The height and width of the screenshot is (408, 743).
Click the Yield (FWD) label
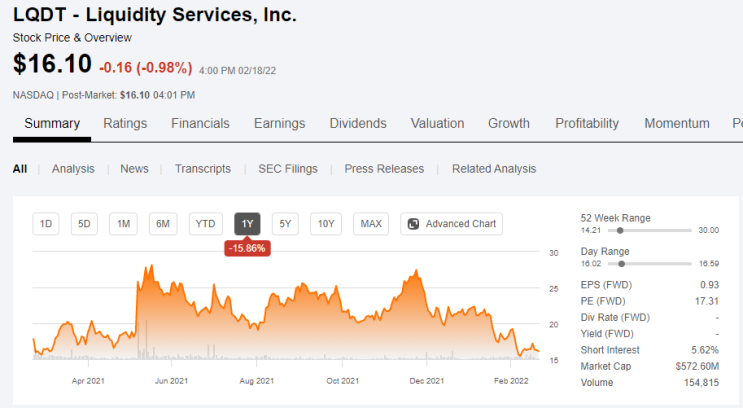(x=607, y=334)
